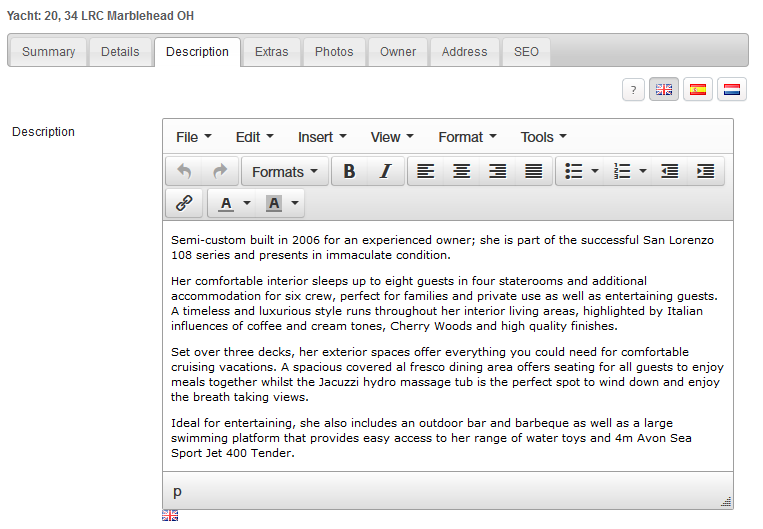
Task: Open the View menu
Action: (x=392, y=137)
